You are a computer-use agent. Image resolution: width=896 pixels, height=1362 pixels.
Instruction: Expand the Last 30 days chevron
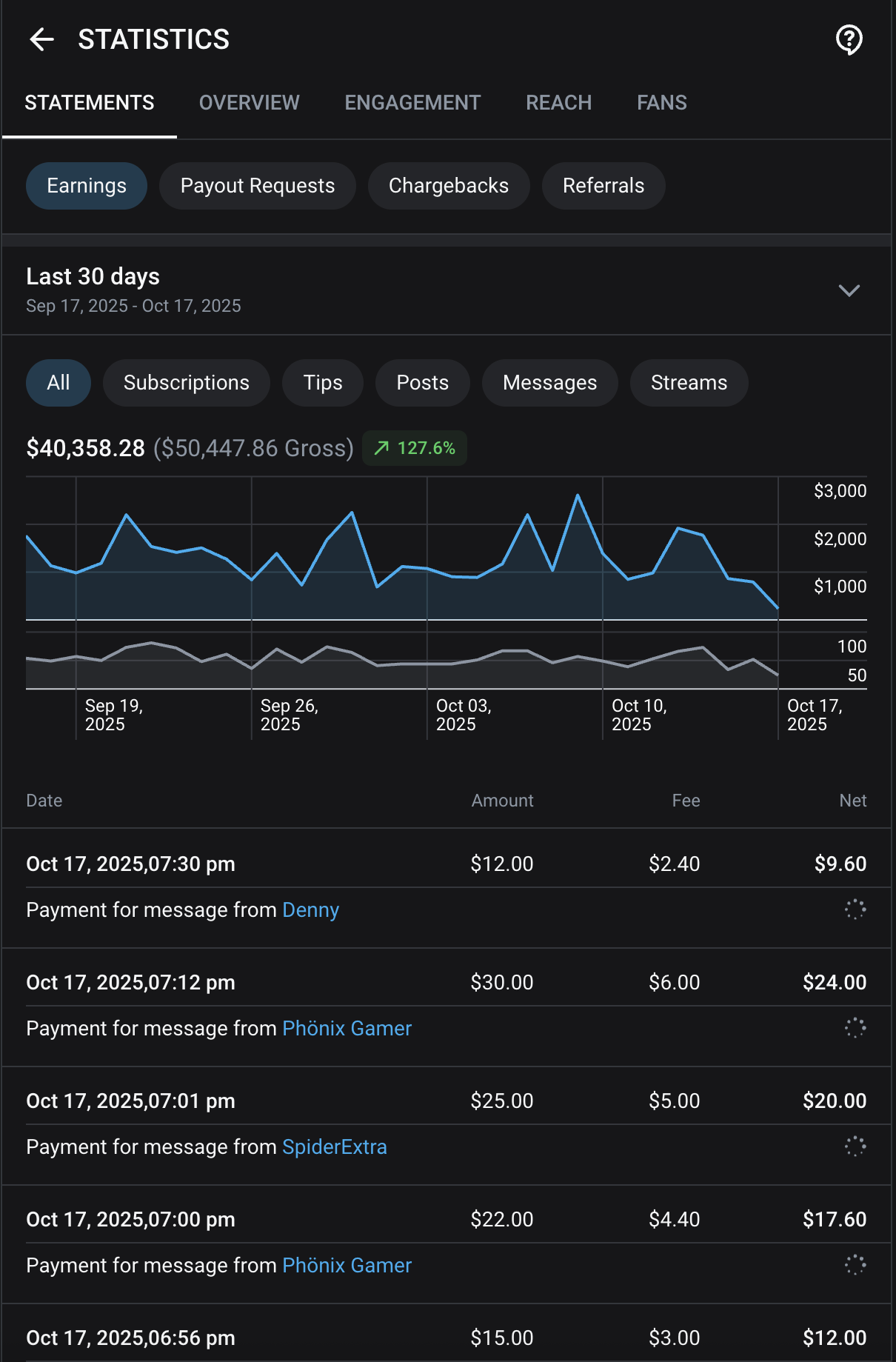click(849, 290)
